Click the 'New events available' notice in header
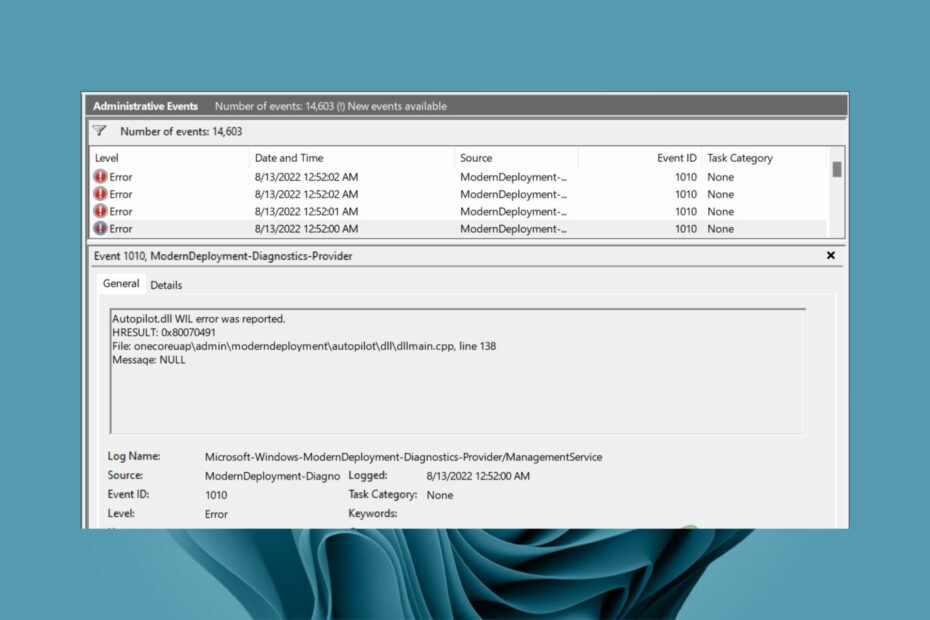The image size is (930, 620). coord(397,106)
